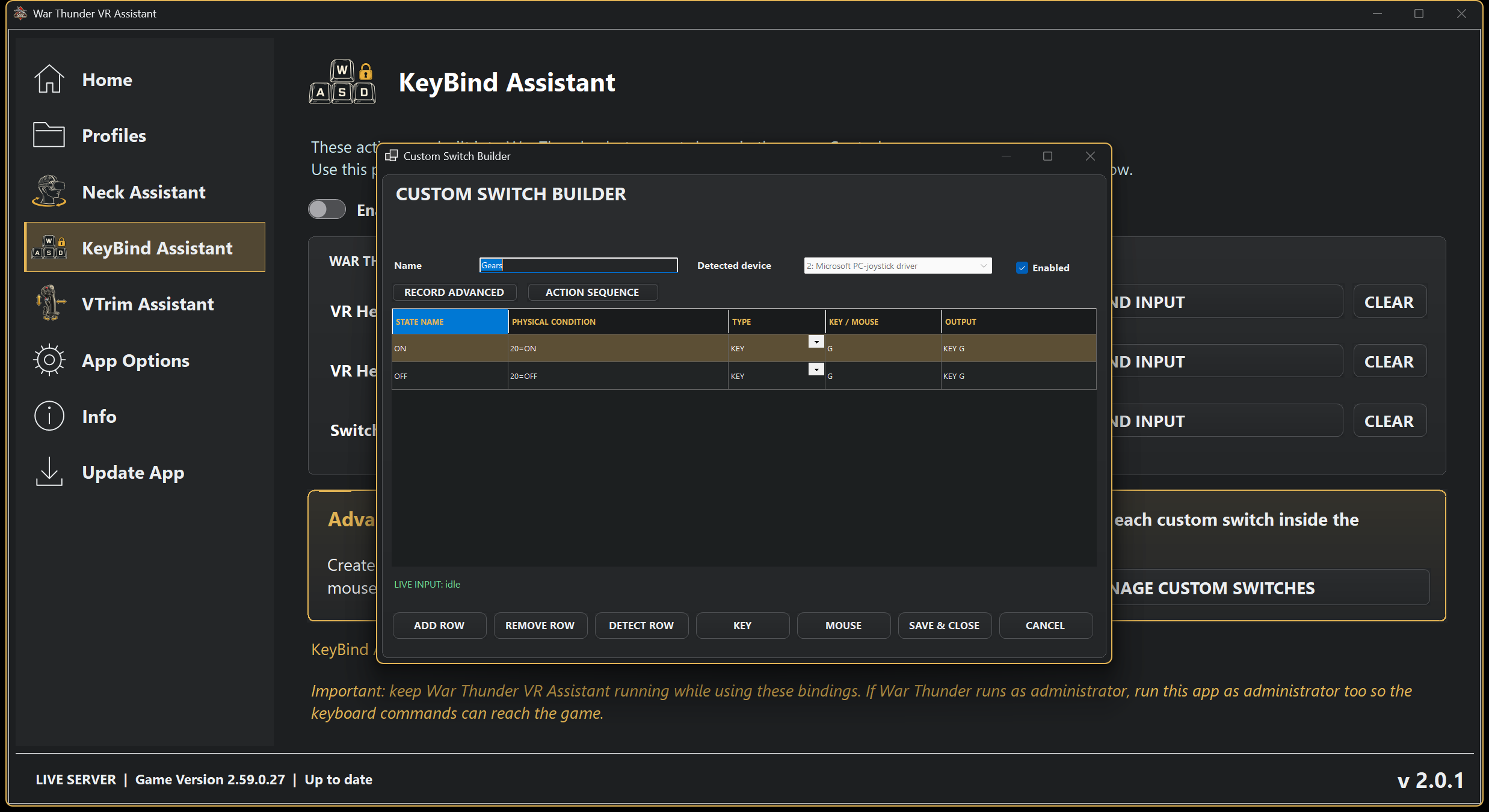The height and width of the screenshot is (812, 1489).
Task: Click OUTPUT column header
Action: 1019,322
